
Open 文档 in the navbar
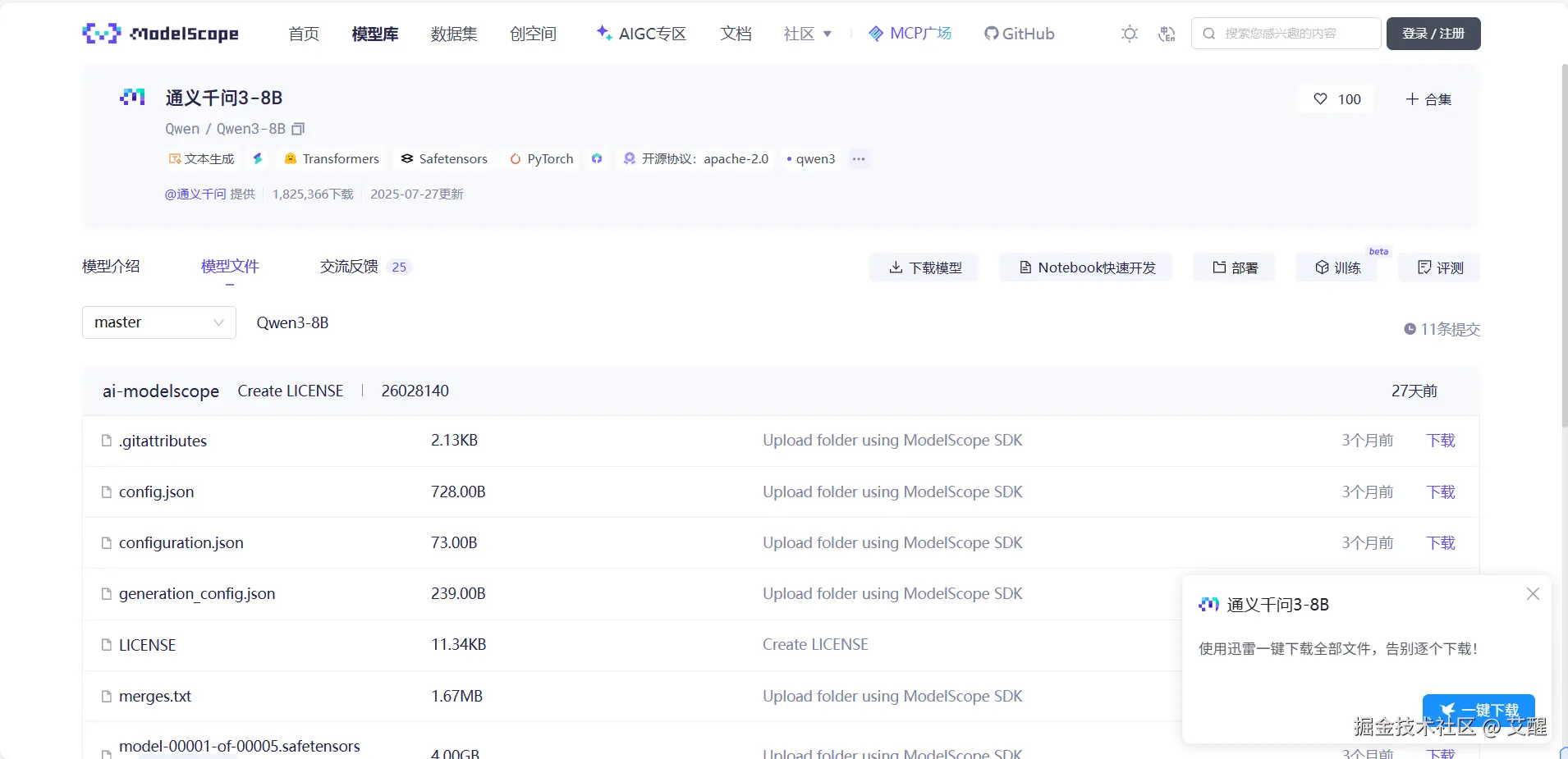pyautogui.click(x=736, y=34)
